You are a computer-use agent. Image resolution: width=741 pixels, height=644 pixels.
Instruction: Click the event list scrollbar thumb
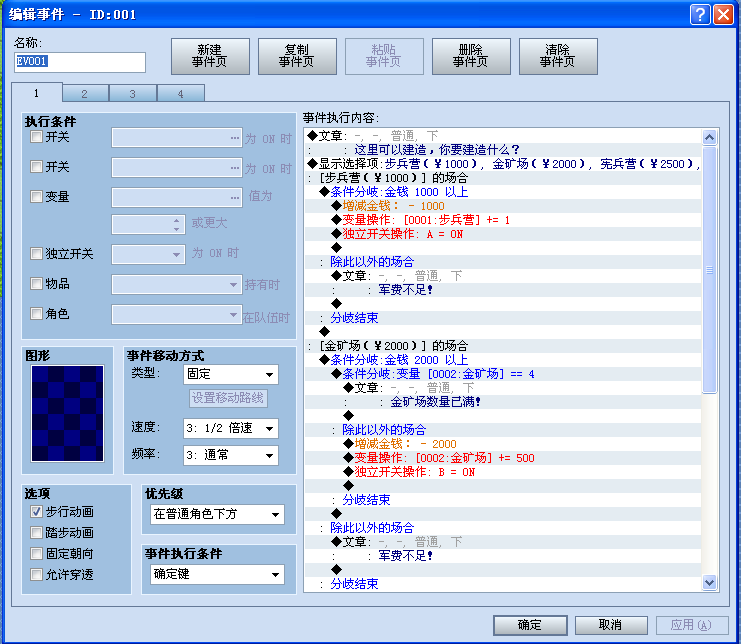pyautogui.click(x=709, y=269)
